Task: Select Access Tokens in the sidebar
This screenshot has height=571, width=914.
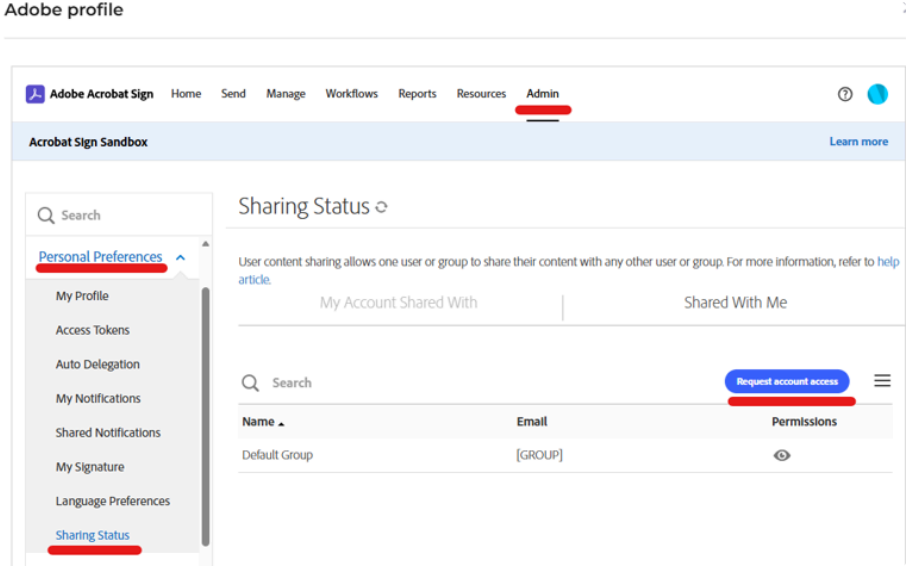Action: point(92,330)
